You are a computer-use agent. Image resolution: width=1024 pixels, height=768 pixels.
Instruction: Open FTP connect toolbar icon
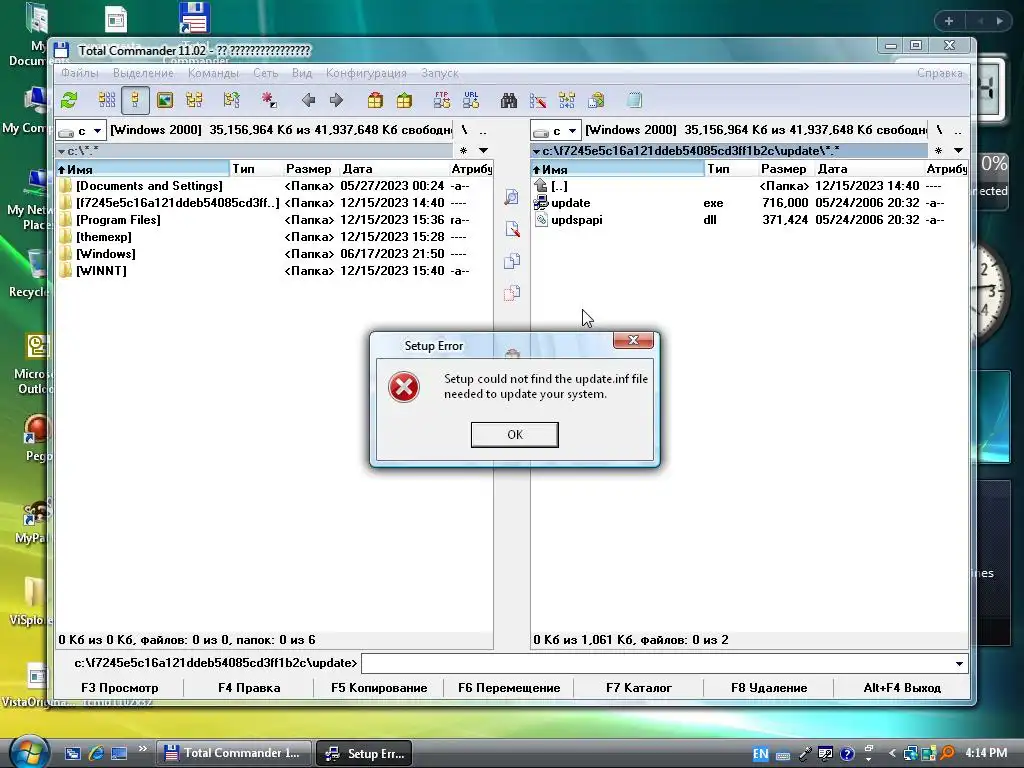(442, 100)
